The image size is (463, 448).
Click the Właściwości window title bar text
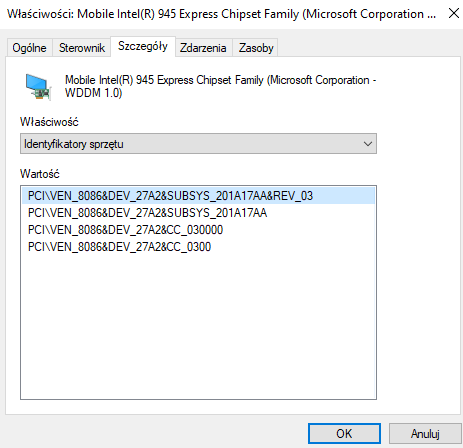[x=221, y=14]
